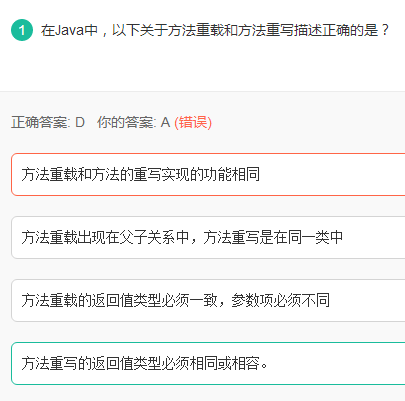Click the 你的答案 label
The image size is (405, 401).
[x=127, y=122]
